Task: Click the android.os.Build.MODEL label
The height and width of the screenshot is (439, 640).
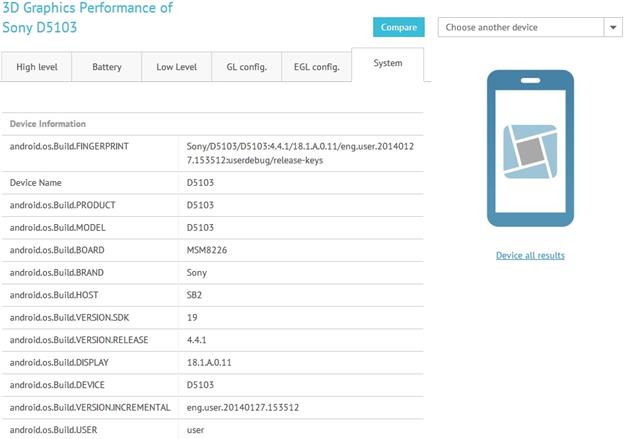Action: (x=58, y=227)
